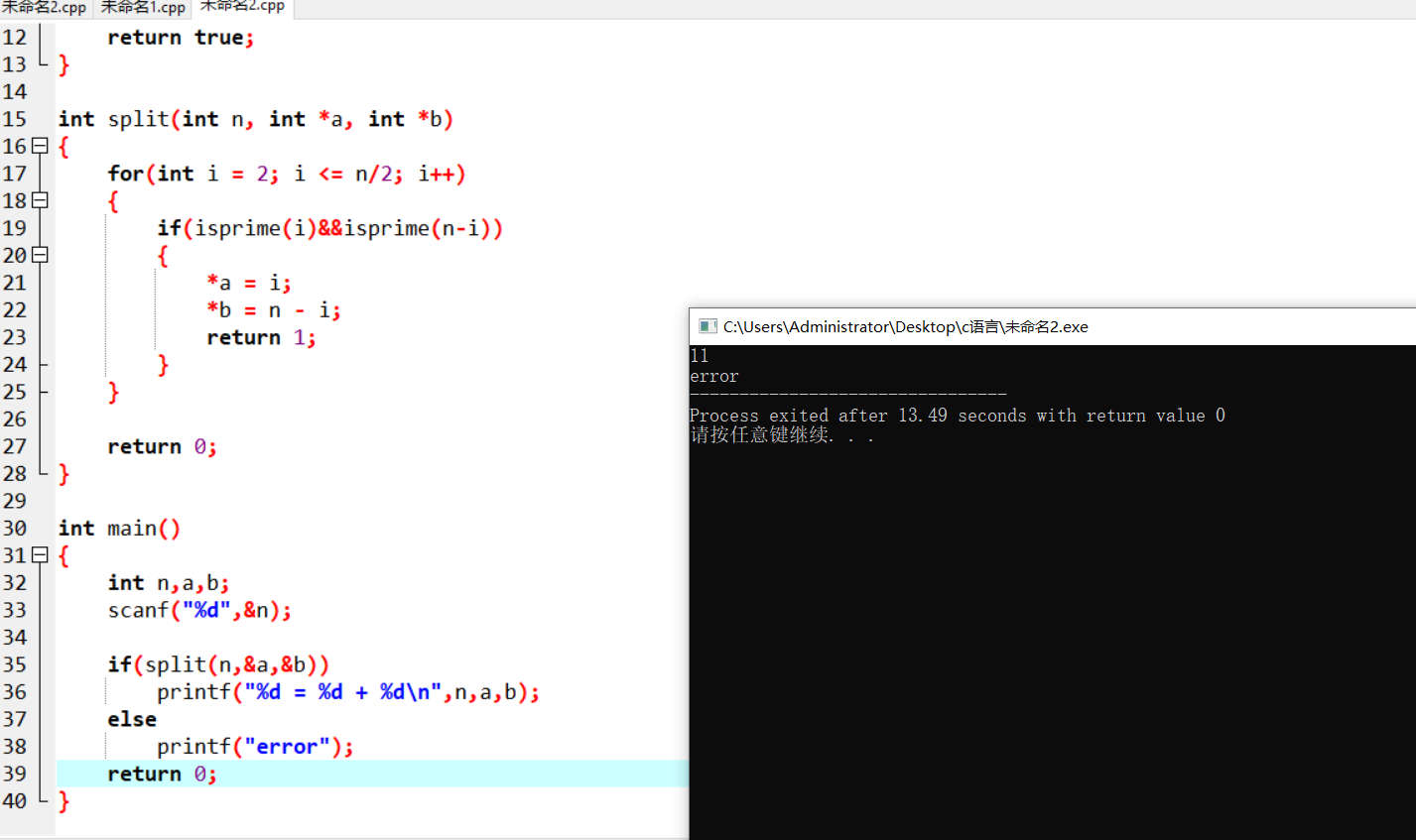Screen dimensions: 1416x840
Task: Click the 'if(split(n,&a,&b))' line
Action: [x=218, y=665]
